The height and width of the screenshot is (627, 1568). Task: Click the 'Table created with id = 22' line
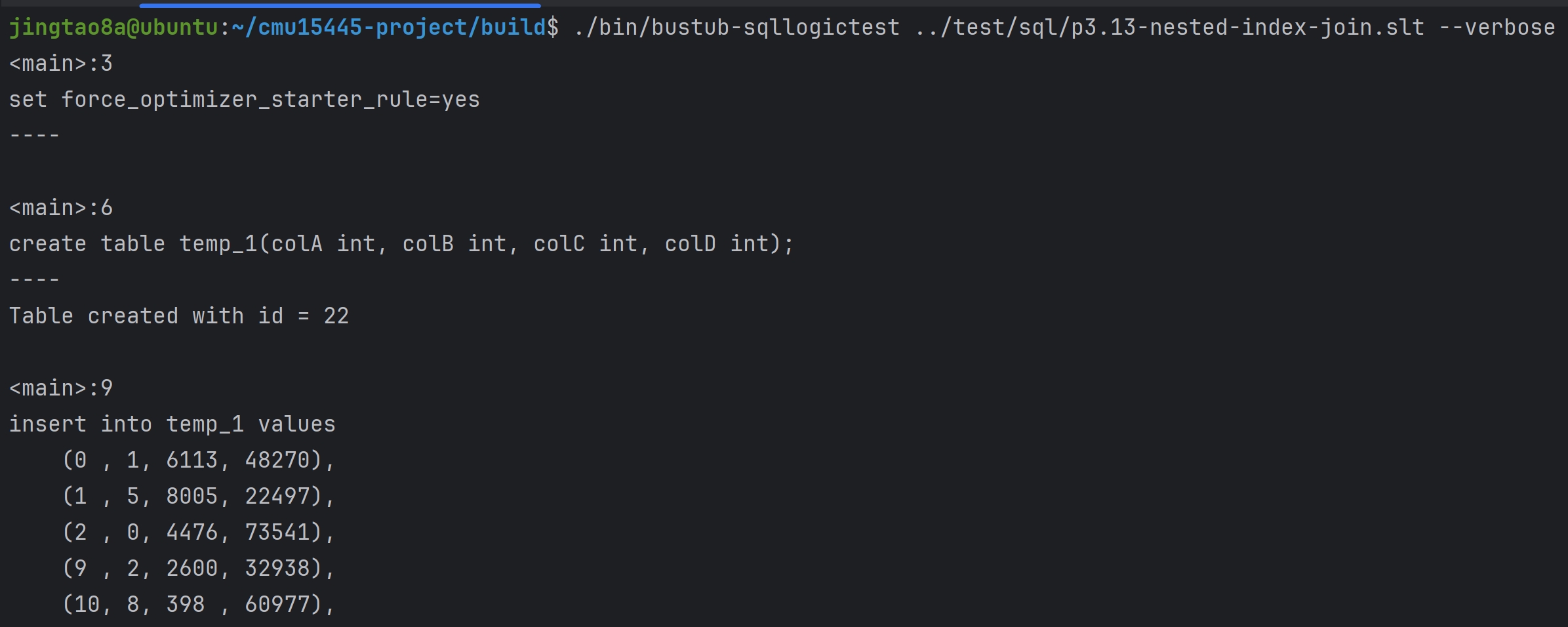coord(179,316)
